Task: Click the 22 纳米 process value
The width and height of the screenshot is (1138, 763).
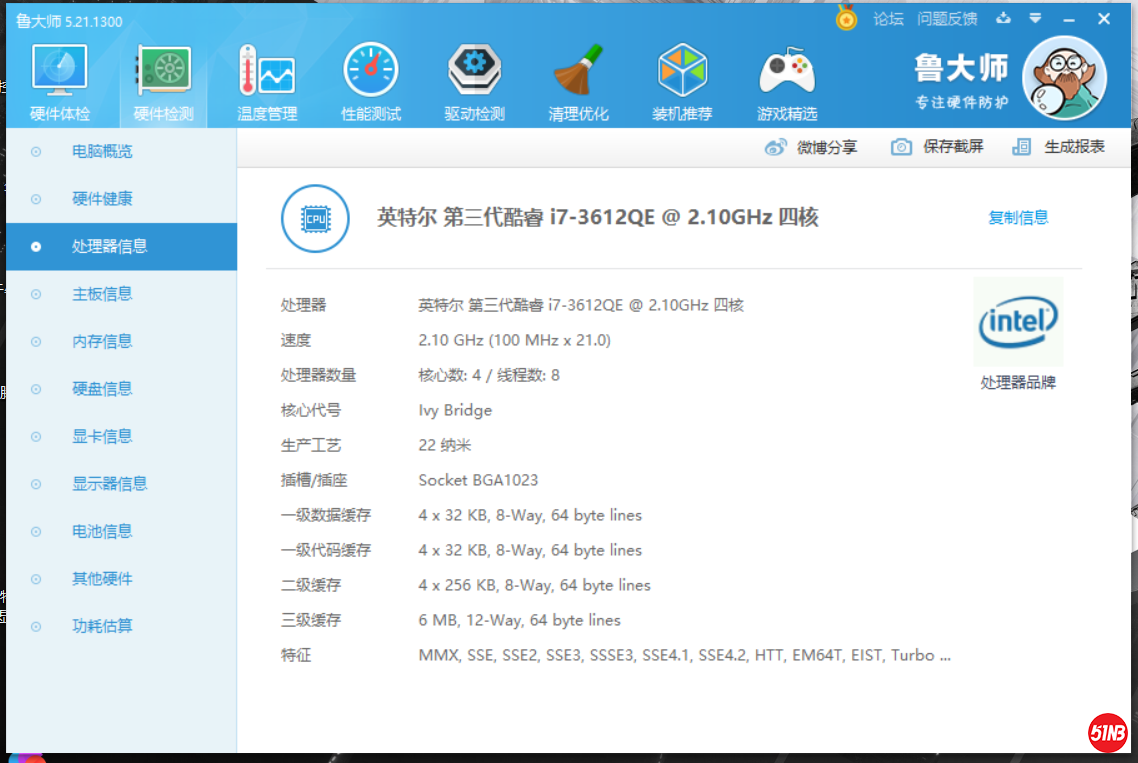Action: point(444,445)
